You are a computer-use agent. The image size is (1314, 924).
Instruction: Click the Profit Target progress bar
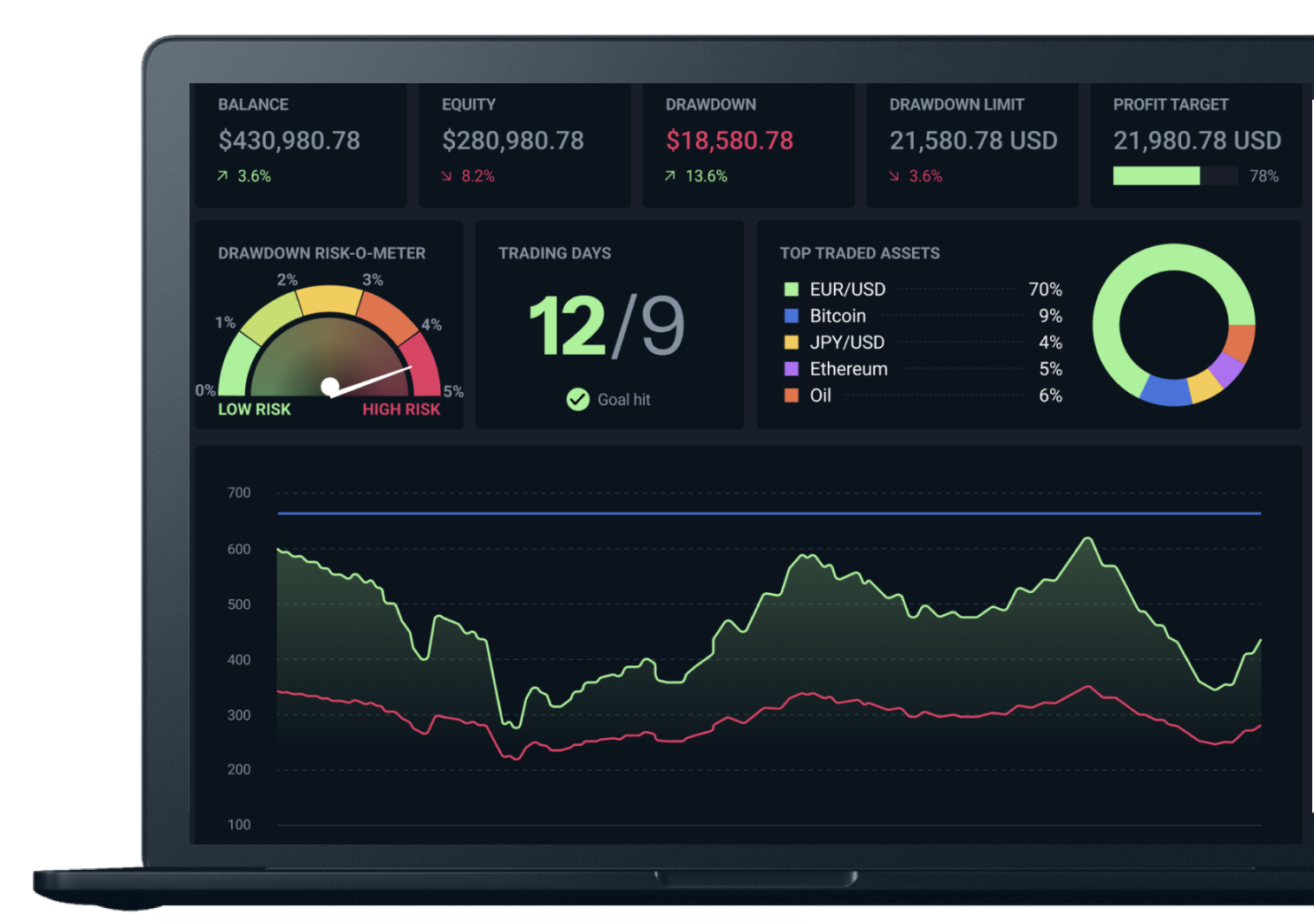click(1175, 176)
